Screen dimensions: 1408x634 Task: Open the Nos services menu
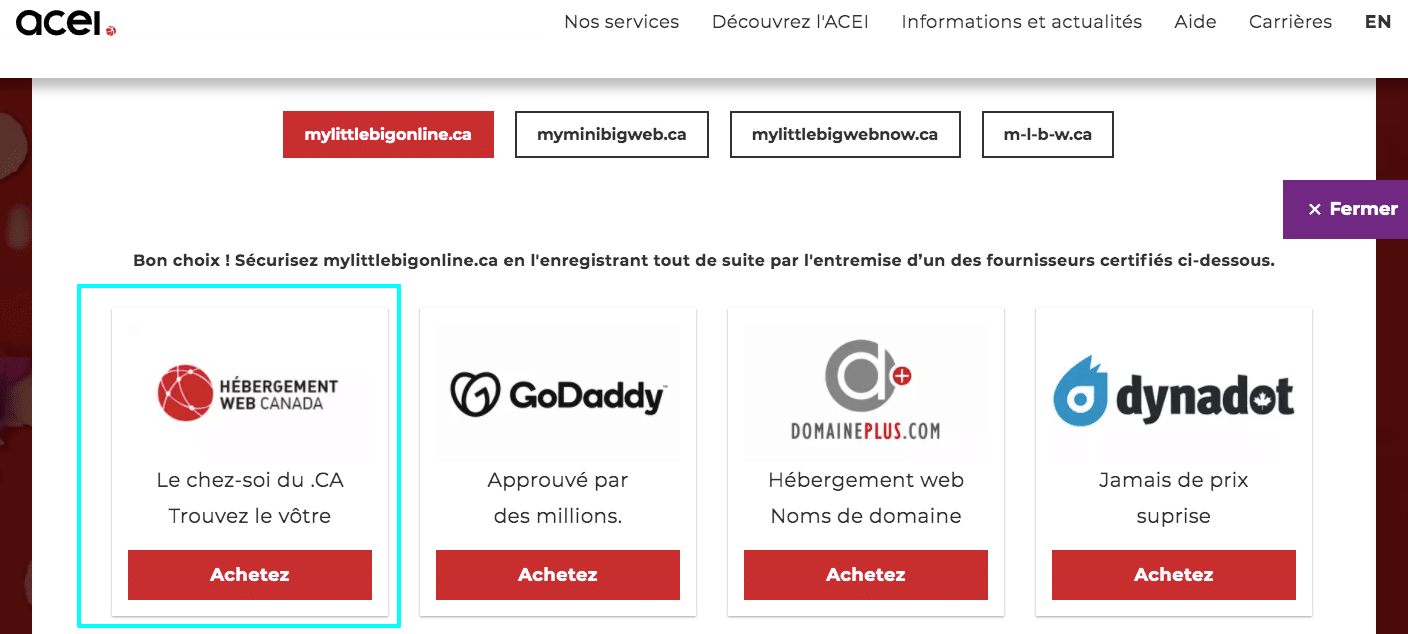(621, 22)
